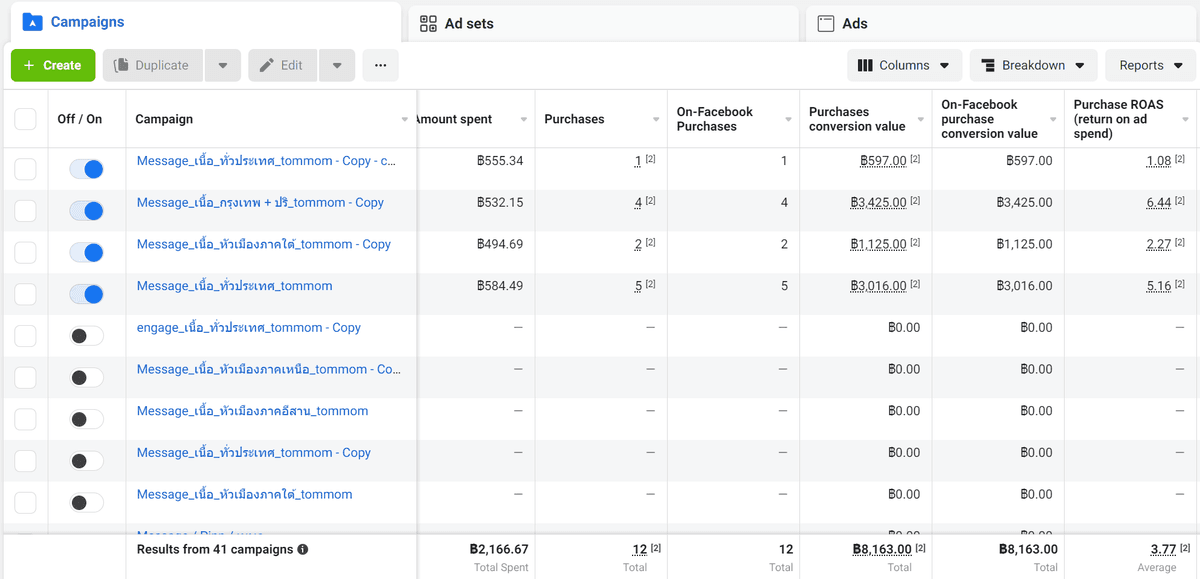Click the ฿3,425.00 purchases conversion value
This screenshot has height=579, width=1200.
point(878,202)
